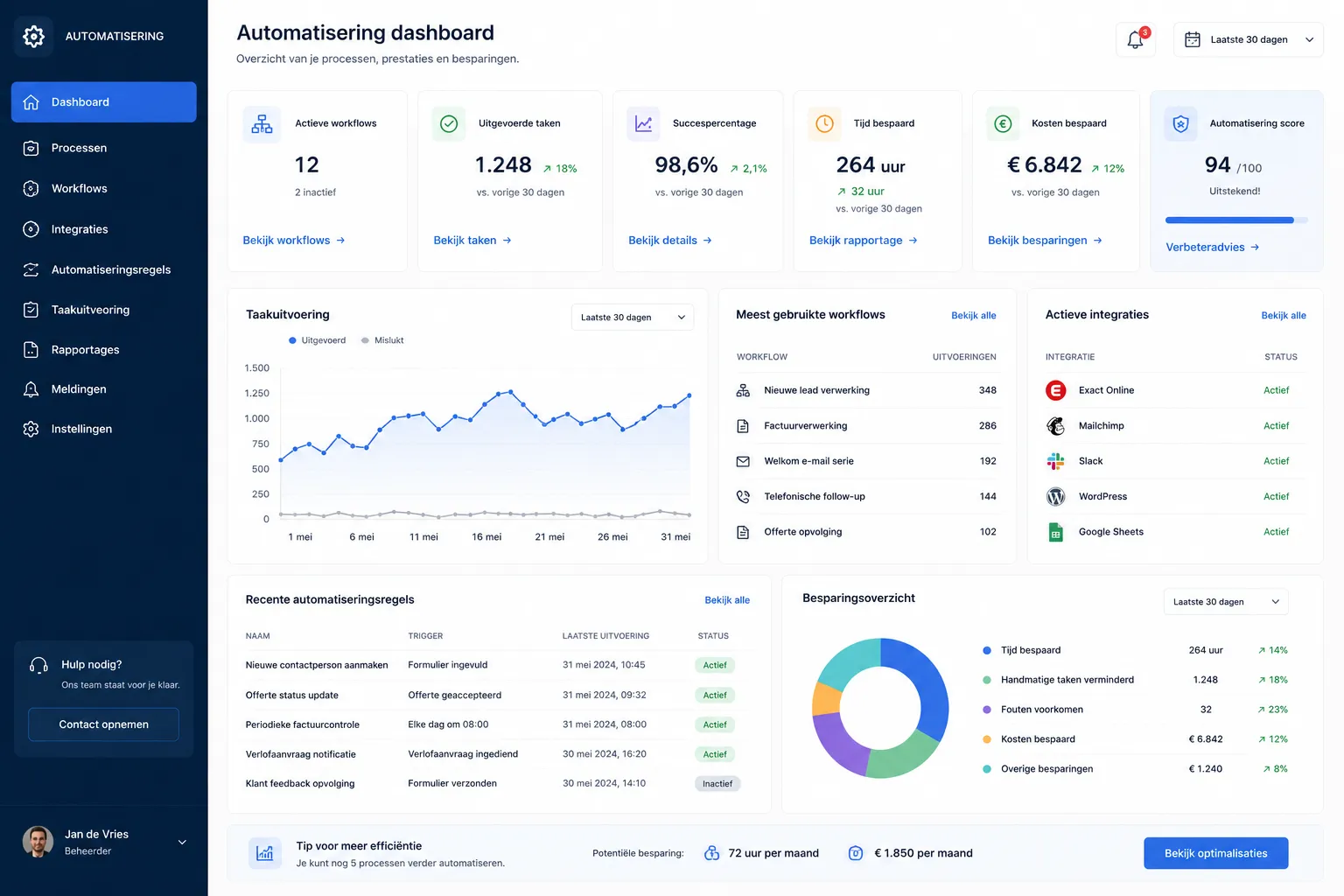Click Bekijk alle in Meest gebruikte workflows
The height and width of the screenshot is (896, 1344).
974,315
